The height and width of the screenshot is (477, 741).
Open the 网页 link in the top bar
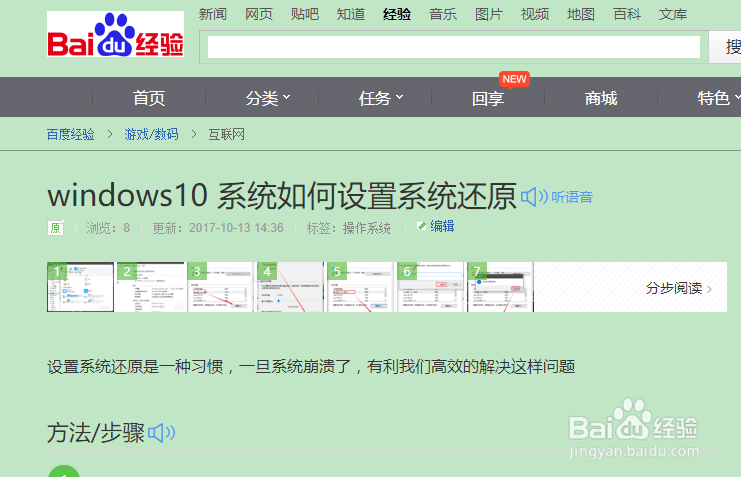click(258, 14)
